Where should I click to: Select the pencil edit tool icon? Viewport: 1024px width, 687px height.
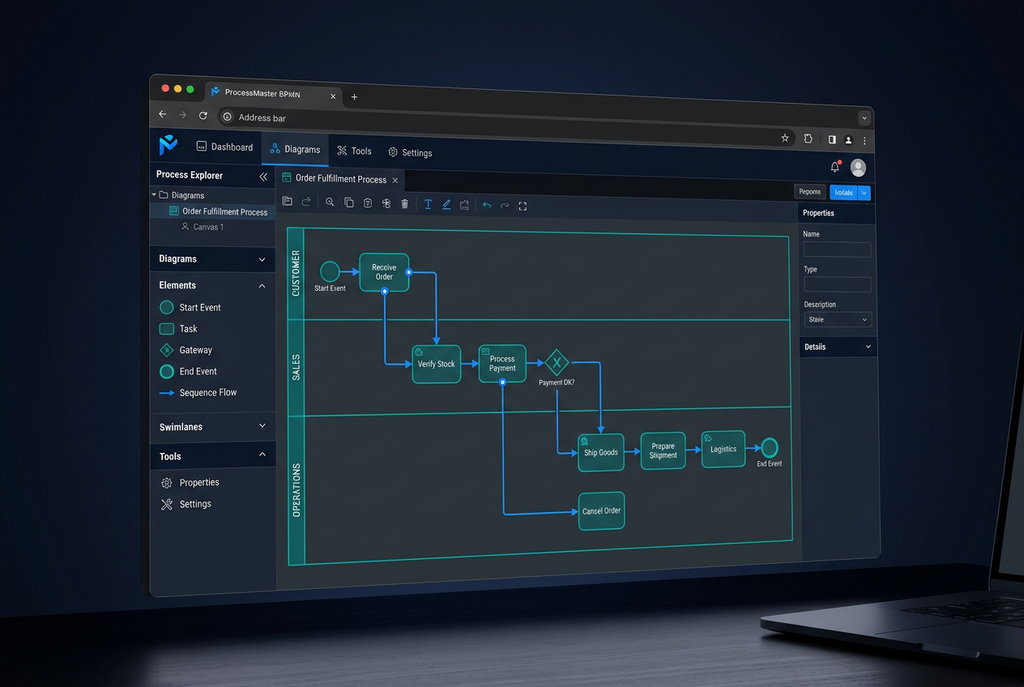[446, 204]
